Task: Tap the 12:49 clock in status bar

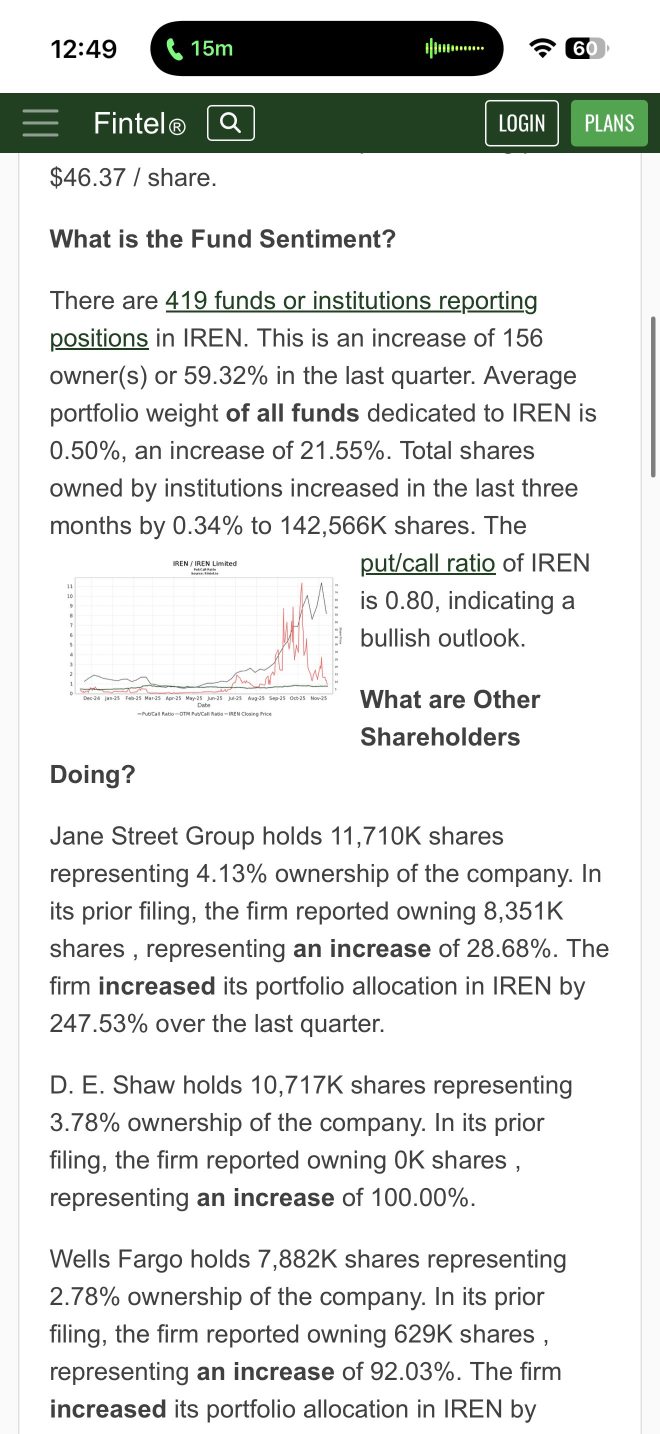Action: coord(83,48)
